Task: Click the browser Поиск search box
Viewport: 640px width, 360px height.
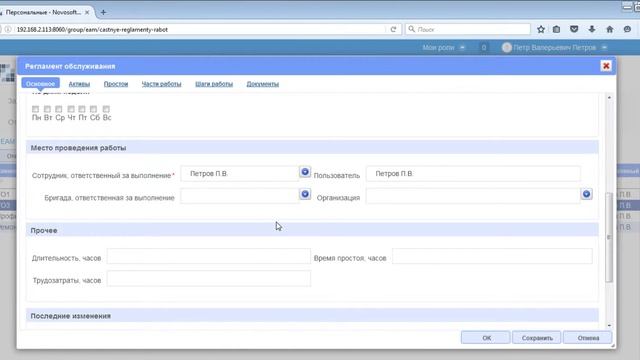Action: tap(468, 29)
